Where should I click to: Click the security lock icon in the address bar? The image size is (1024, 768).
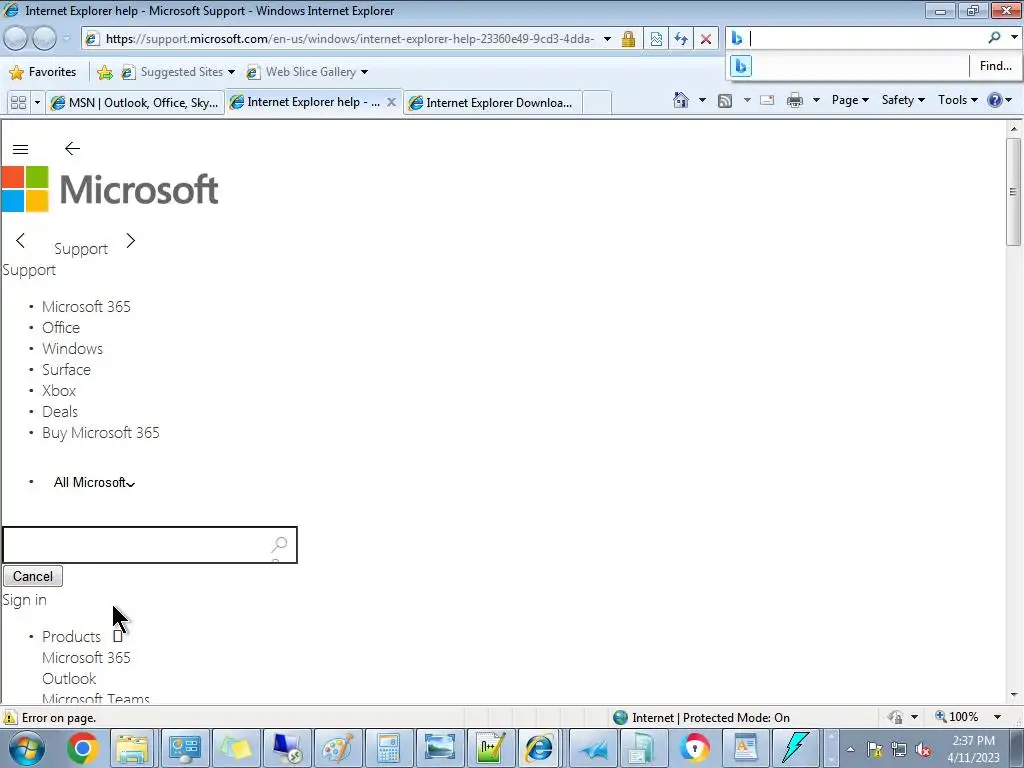click(628, 39)
